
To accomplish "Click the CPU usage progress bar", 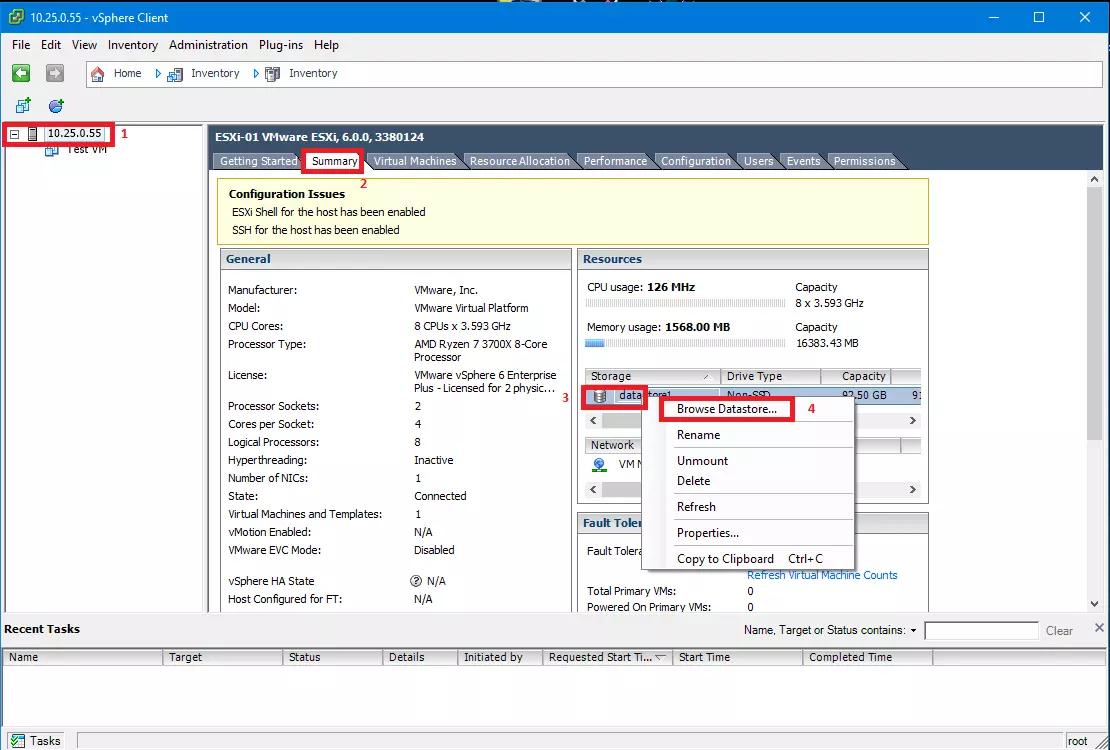I will [x=685, y=303].
